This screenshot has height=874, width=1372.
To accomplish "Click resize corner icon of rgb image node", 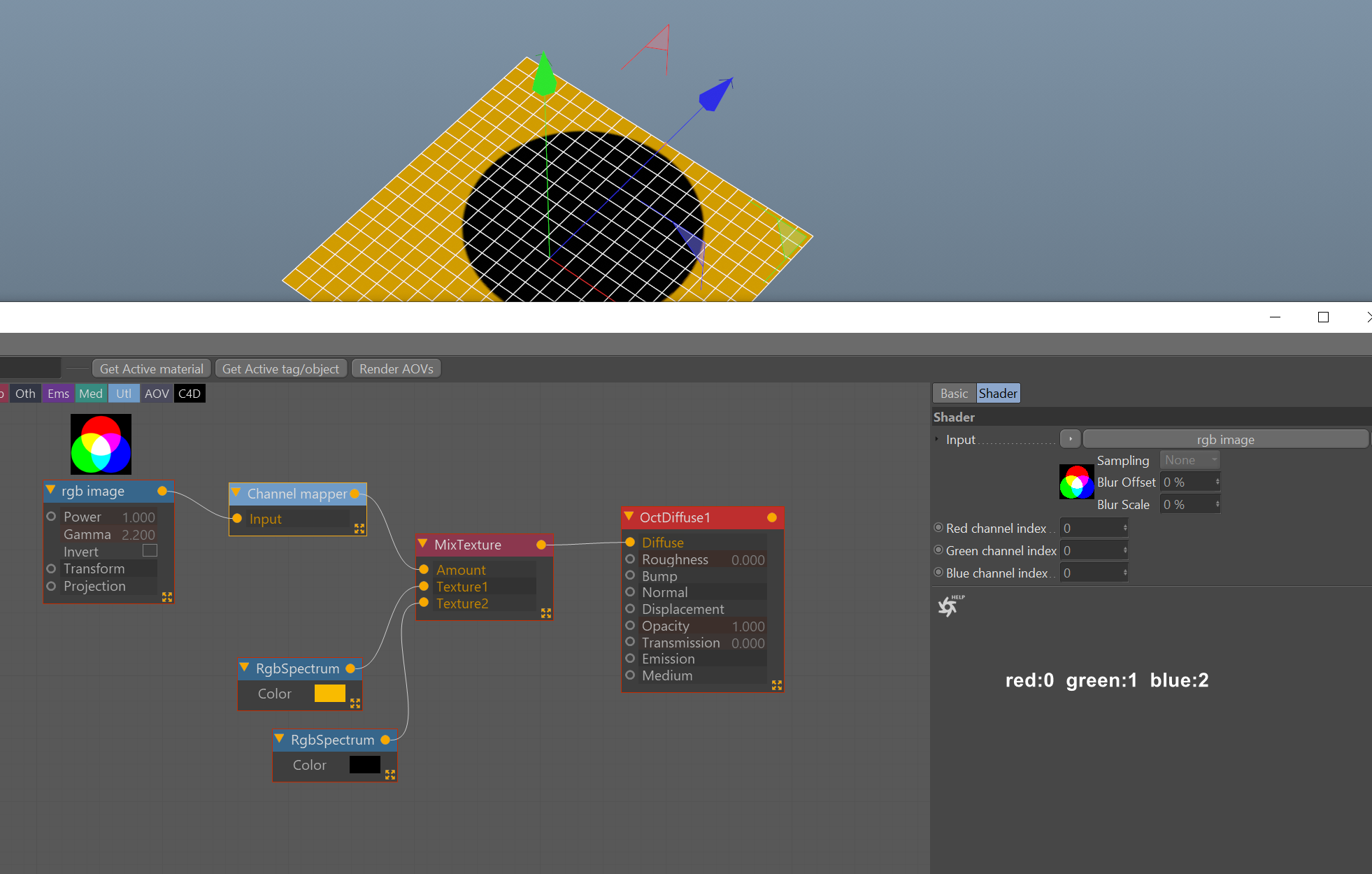I will pos(167,597).
